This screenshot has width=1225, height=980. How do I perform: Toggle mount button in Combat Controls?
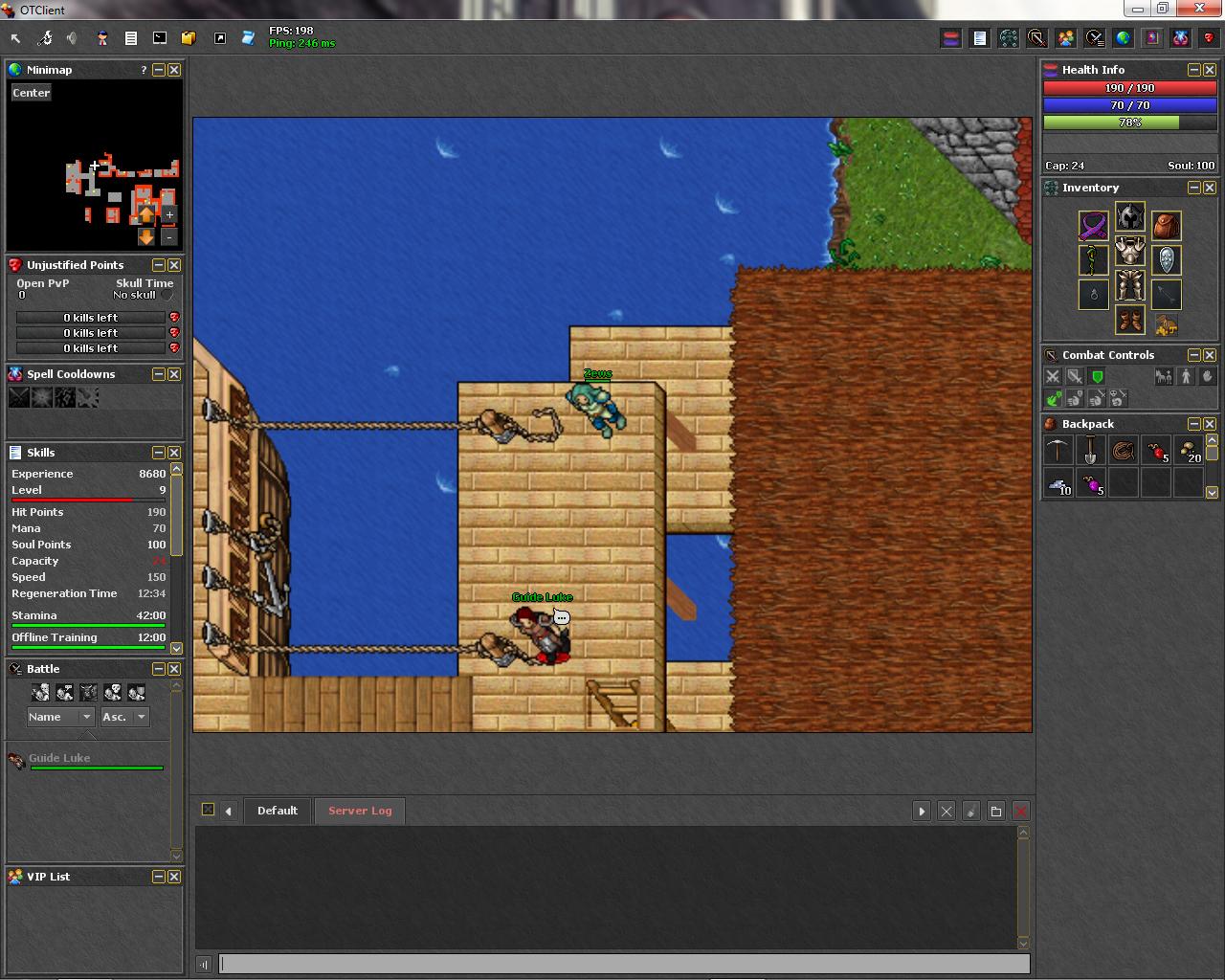point(1164,377)
